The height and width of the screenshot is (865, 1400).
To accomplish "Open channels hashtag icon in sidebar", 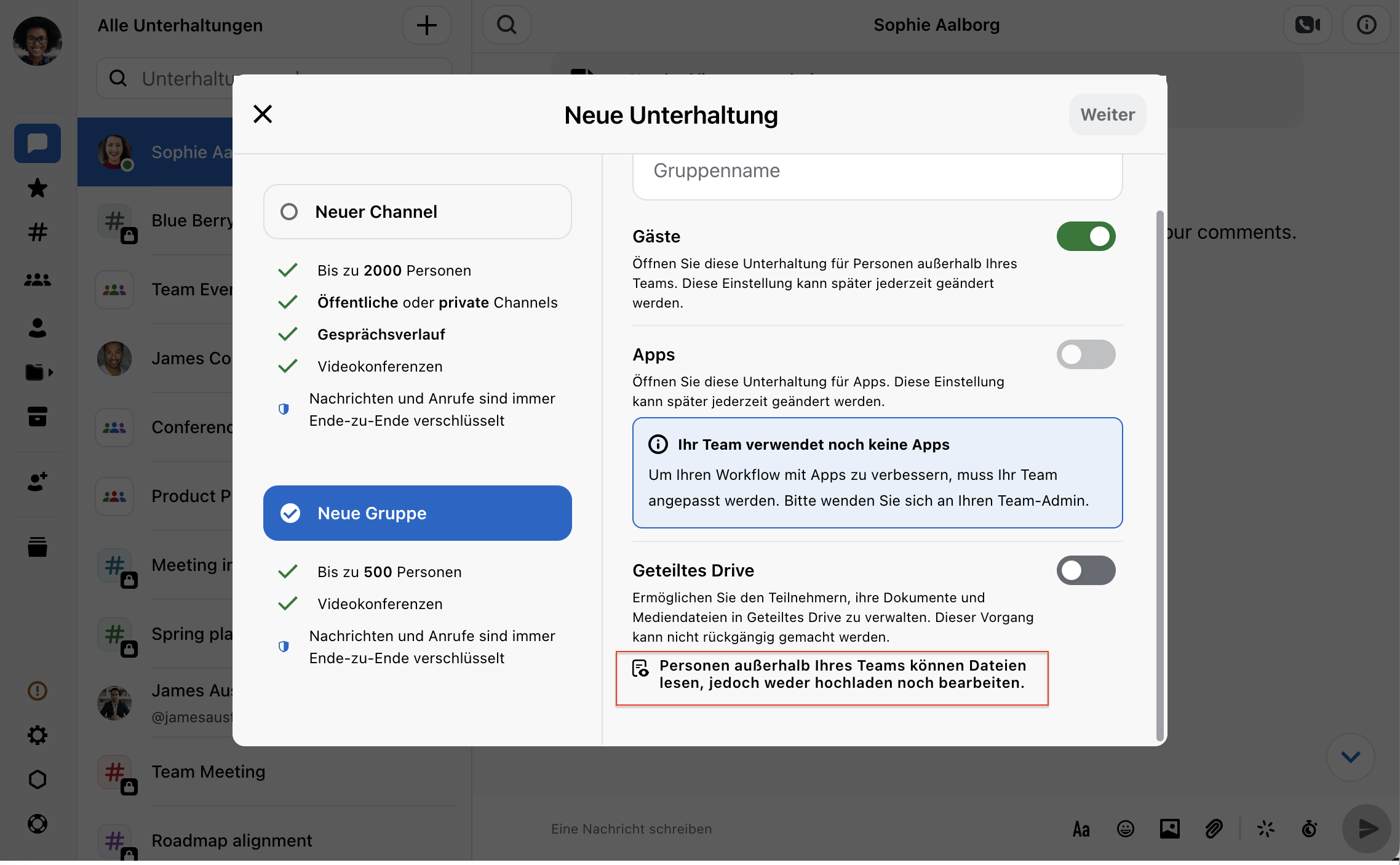I will [x=38, y=232].
